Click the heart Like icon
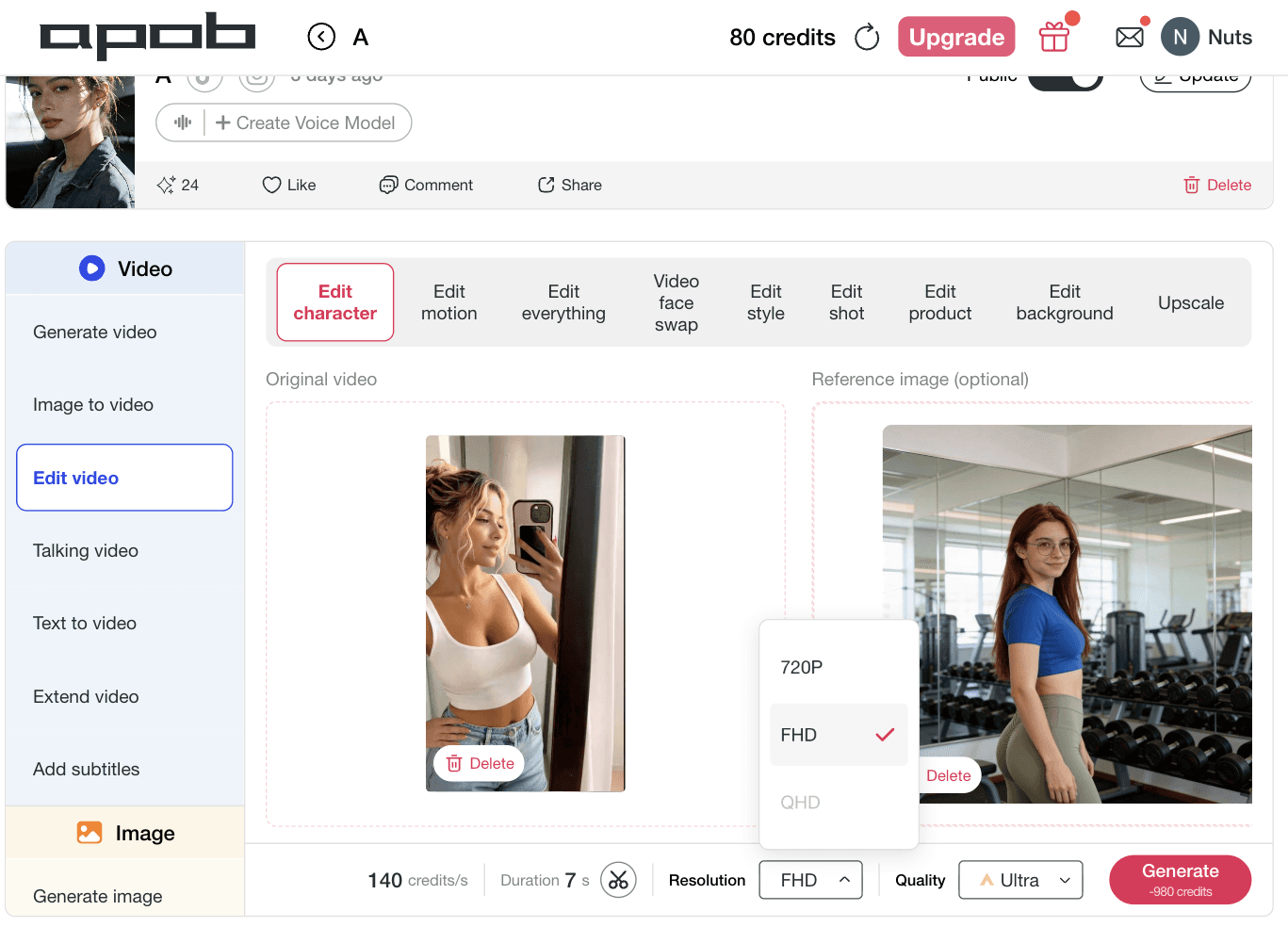The height and width of the screenshot is (927, 1288). 271,185
